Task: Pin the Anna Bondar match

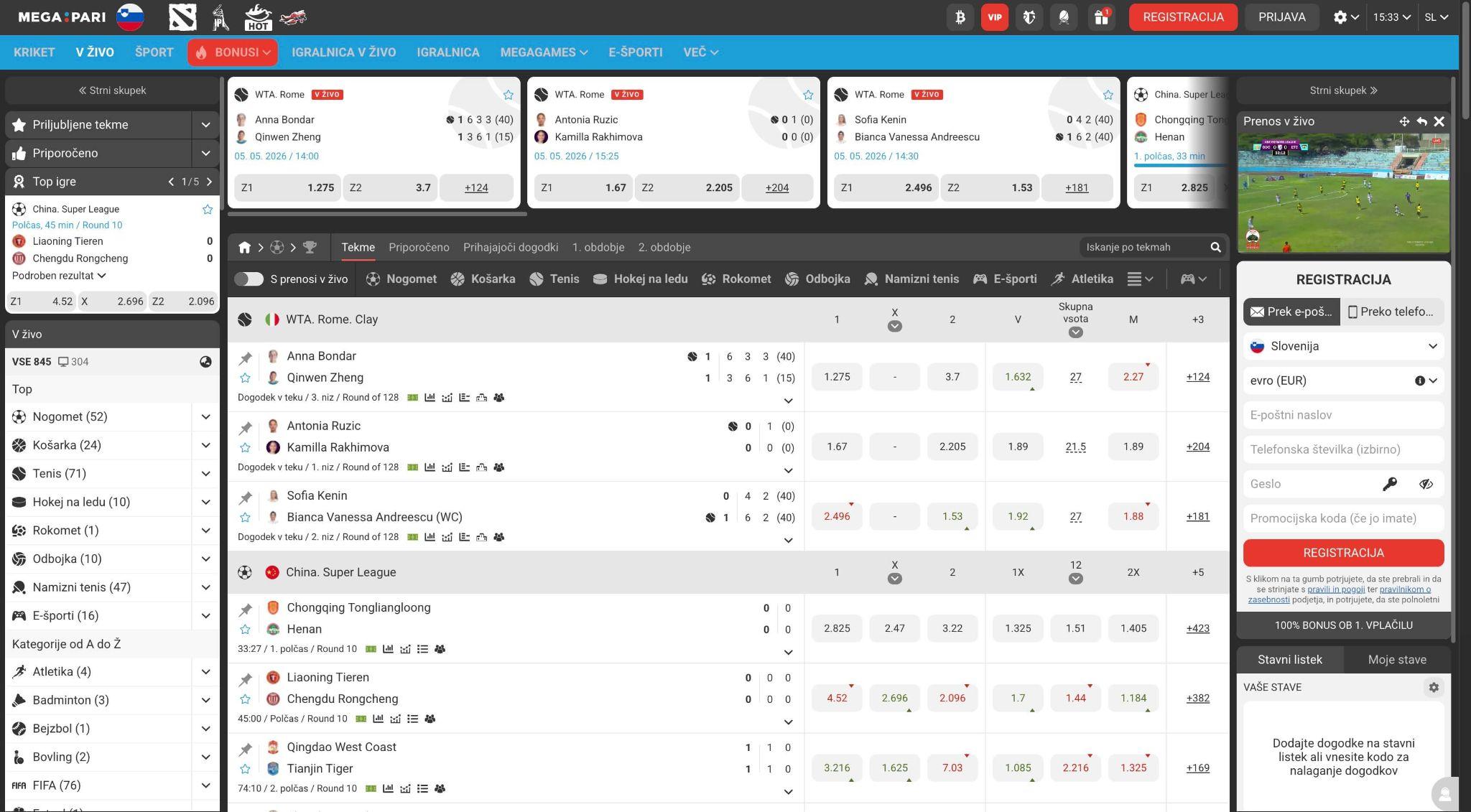Action: click(246, 358)
